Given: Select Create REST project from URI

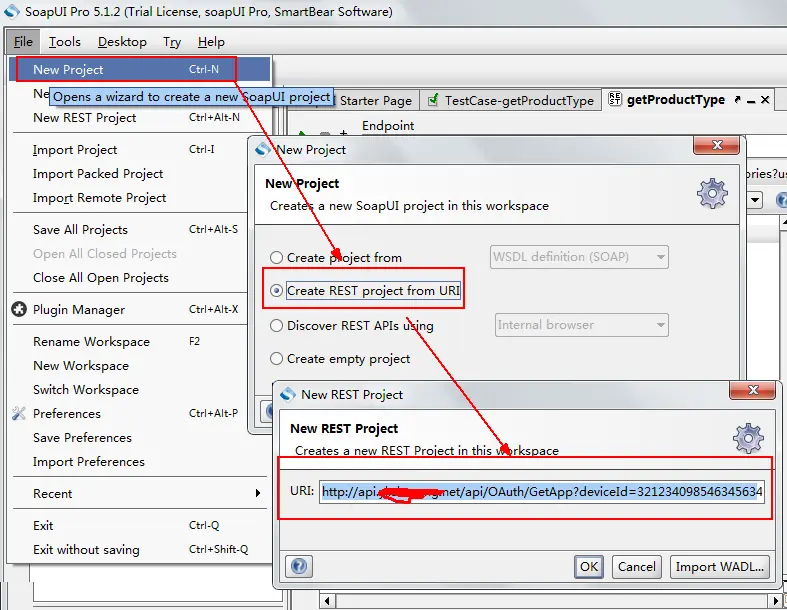Looking at the screenshot, I should click(276, 291).
